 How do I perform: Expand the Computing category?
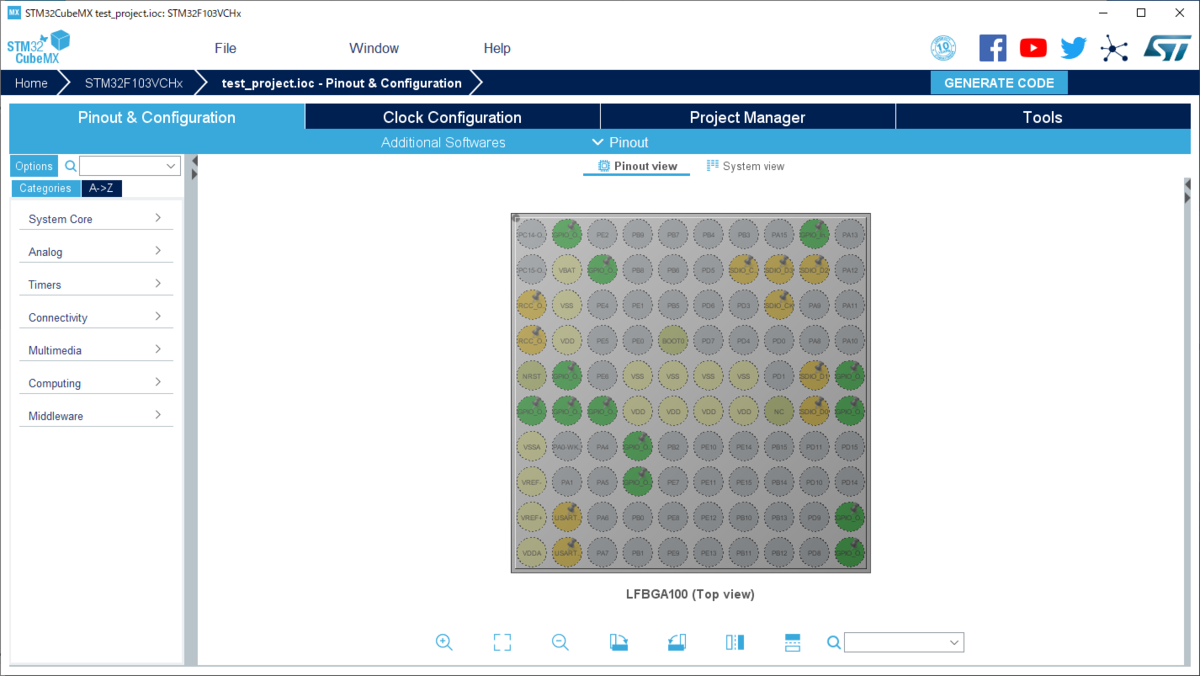[95, 383]
